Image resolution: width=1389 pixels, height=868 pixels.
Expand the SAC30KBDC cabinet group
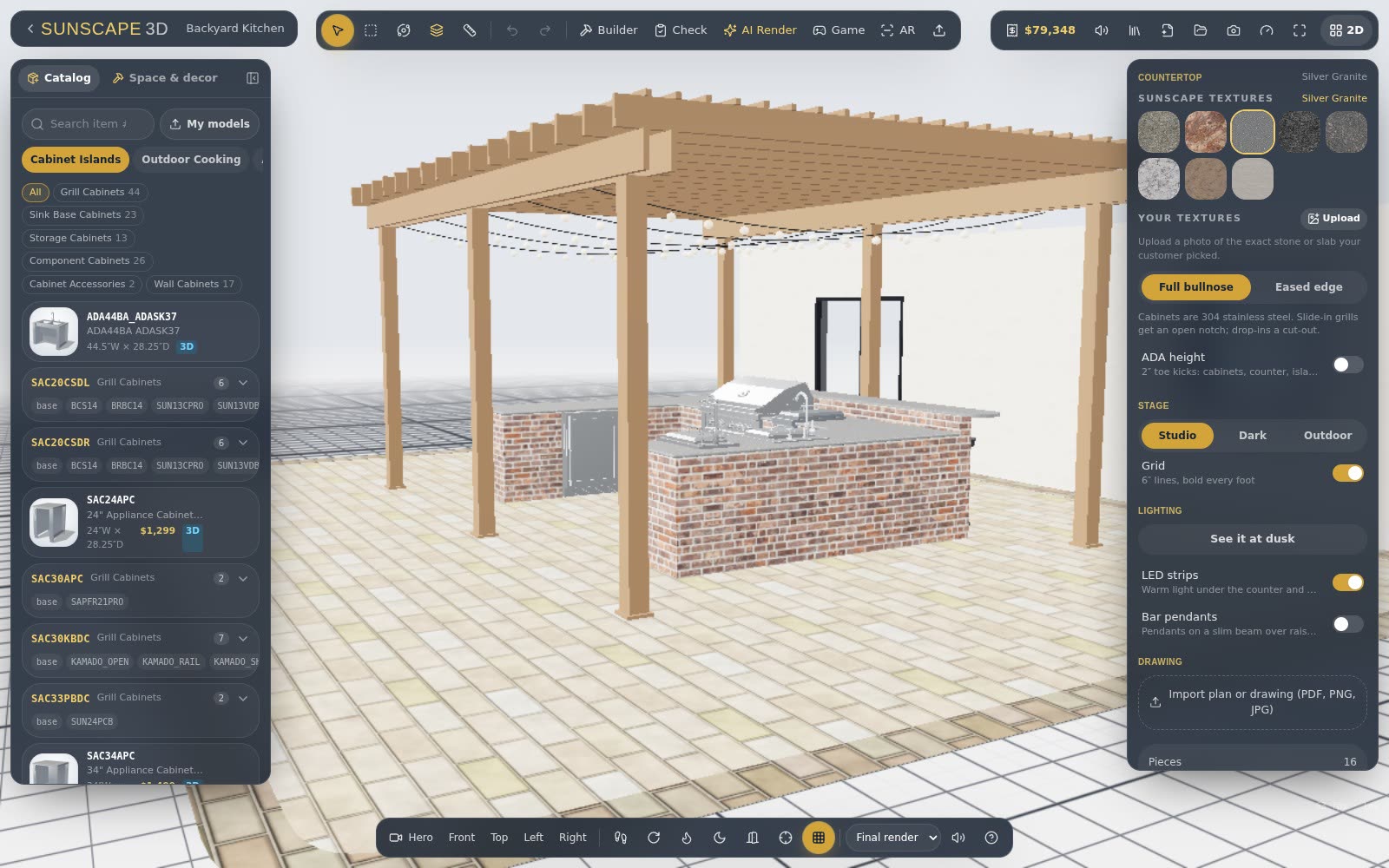click(x=243, y=638)
